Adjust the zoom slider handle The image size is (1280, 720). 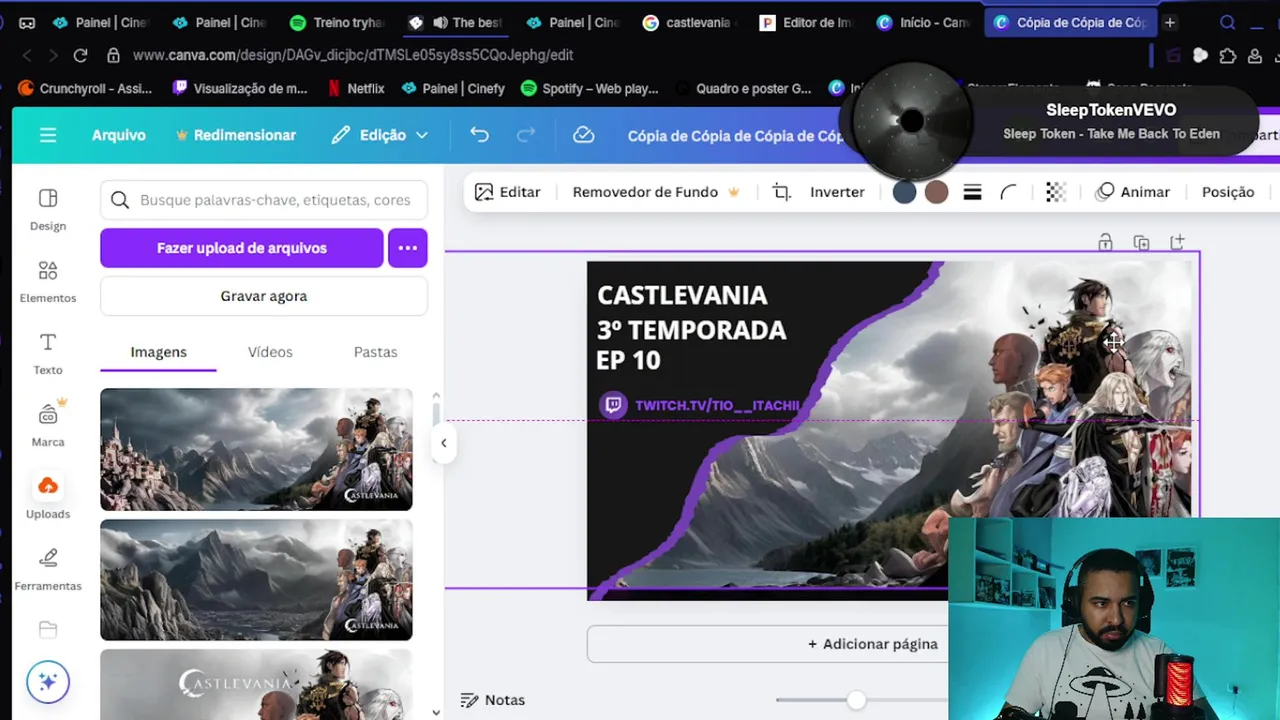(x=856, y=700)
